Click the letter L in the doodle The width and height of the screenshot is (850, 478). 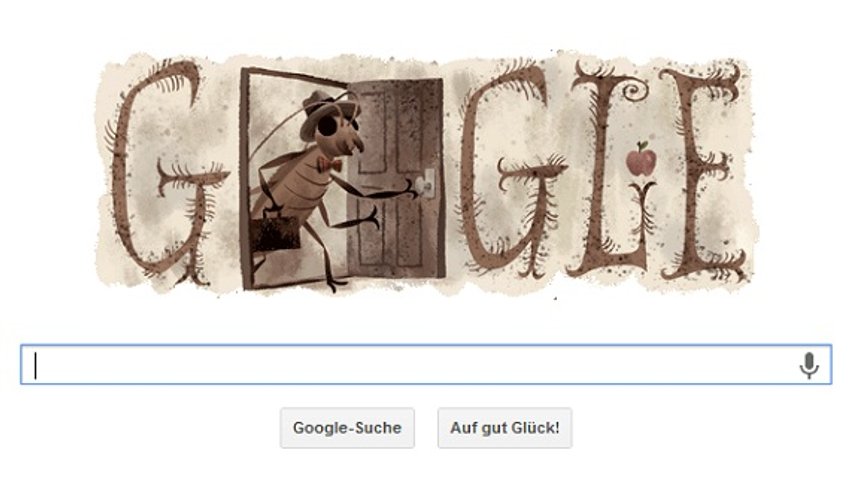pos(609,171)
